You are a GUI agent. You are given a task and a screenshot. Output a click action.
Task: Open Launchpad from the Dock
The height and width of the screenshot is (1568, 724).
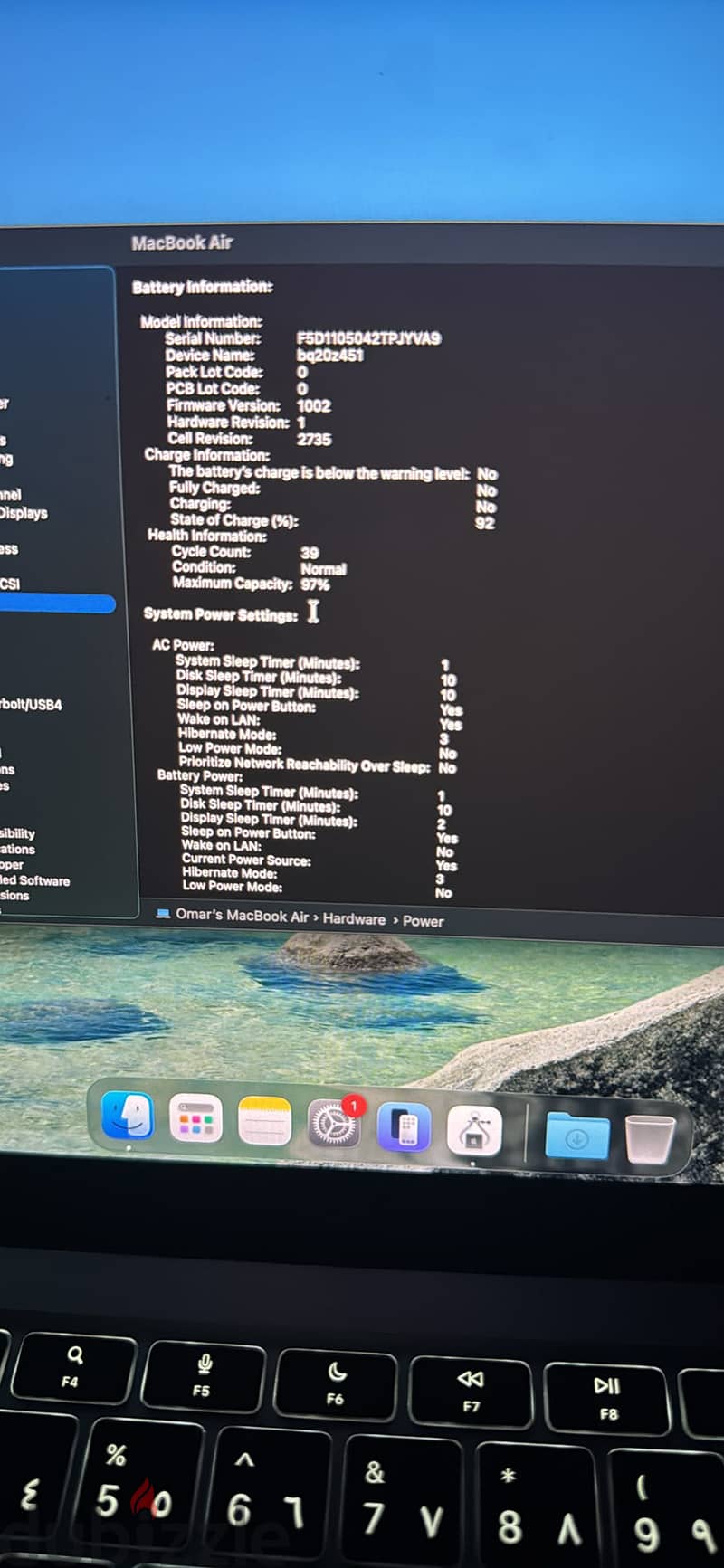[x=195, y=1118]
